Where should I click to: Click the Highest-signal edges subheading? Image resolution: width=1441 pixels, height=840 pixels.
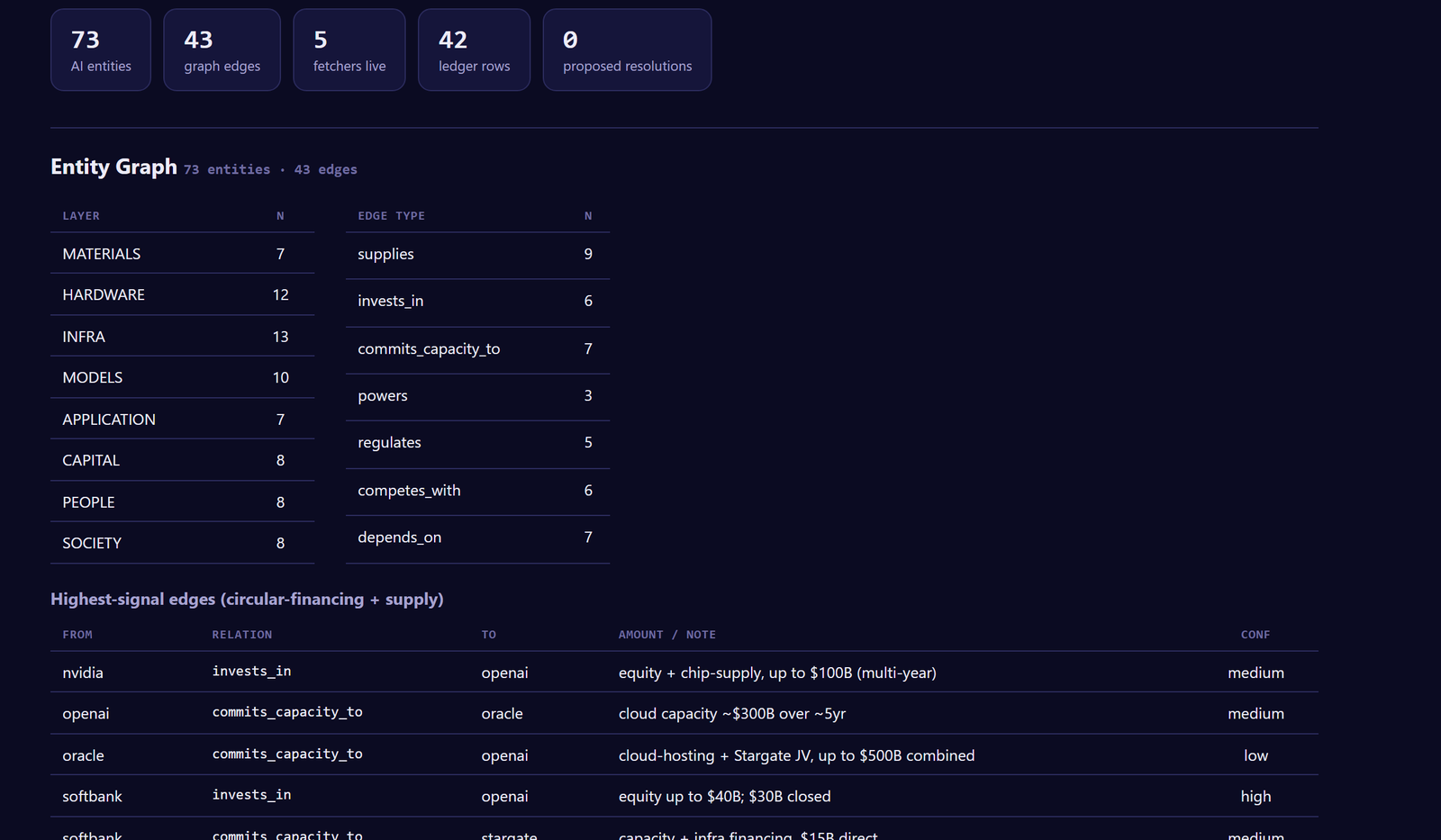click(247, 600)
